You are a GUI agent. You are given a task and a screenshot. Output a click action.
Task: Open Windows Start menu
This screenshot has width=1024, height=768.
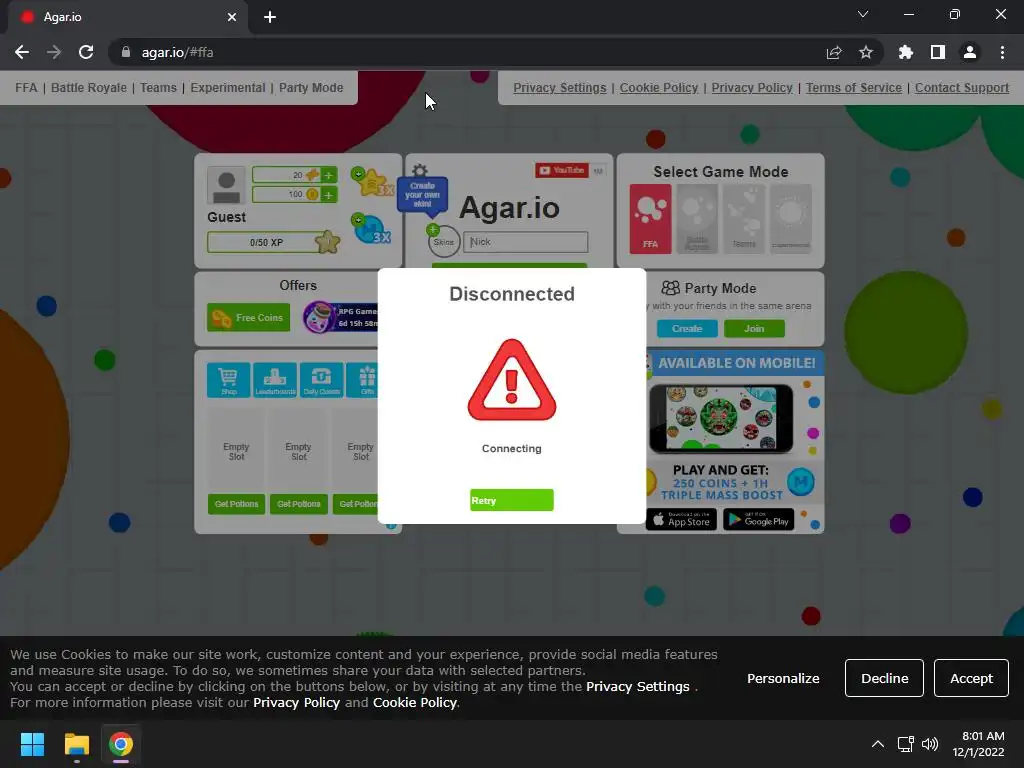point(32,744)
